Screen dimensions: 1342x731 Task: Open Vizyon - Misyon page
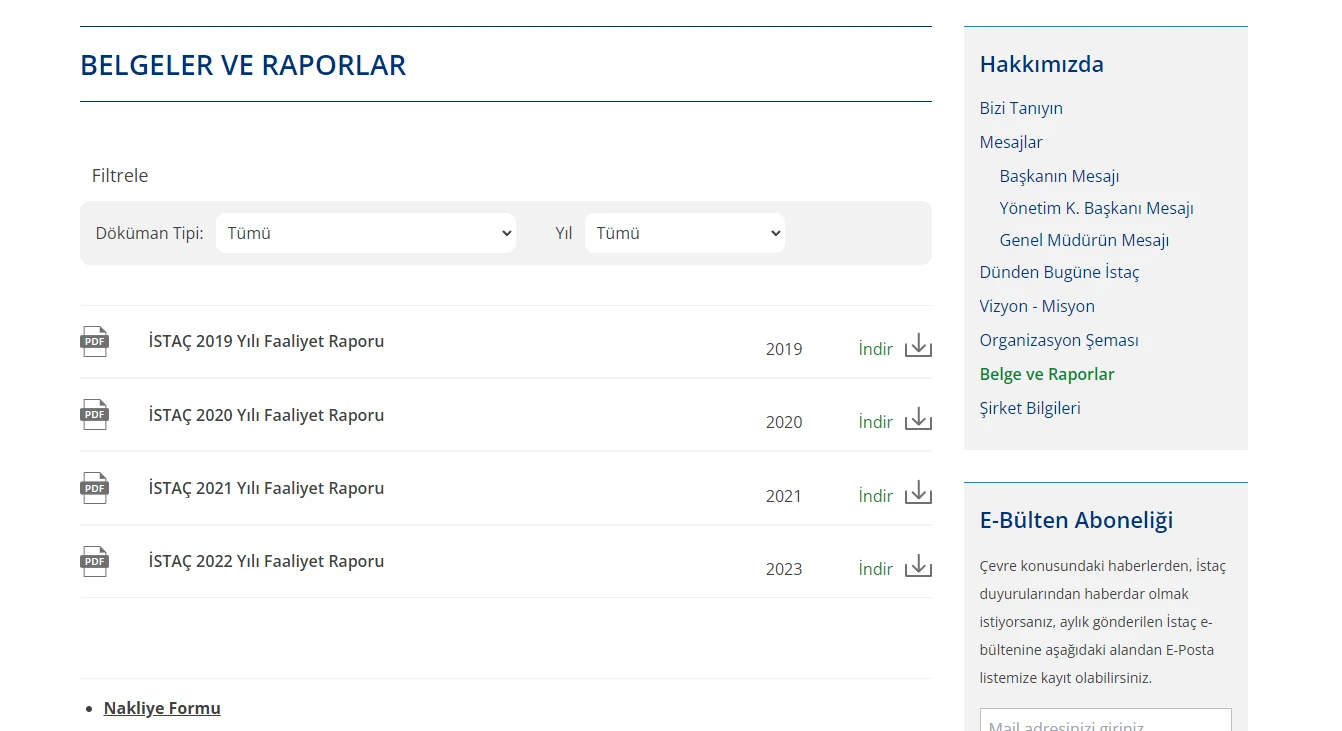point(1037,306)
